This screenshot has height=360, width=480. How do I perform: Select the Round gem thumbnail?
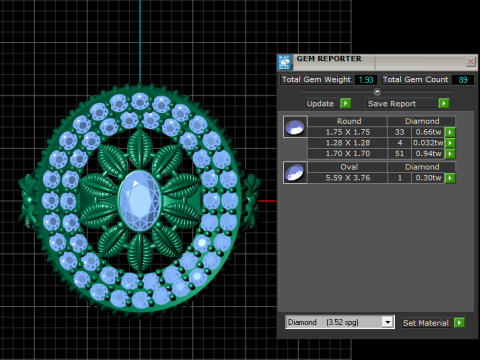(x=295, y=127)
